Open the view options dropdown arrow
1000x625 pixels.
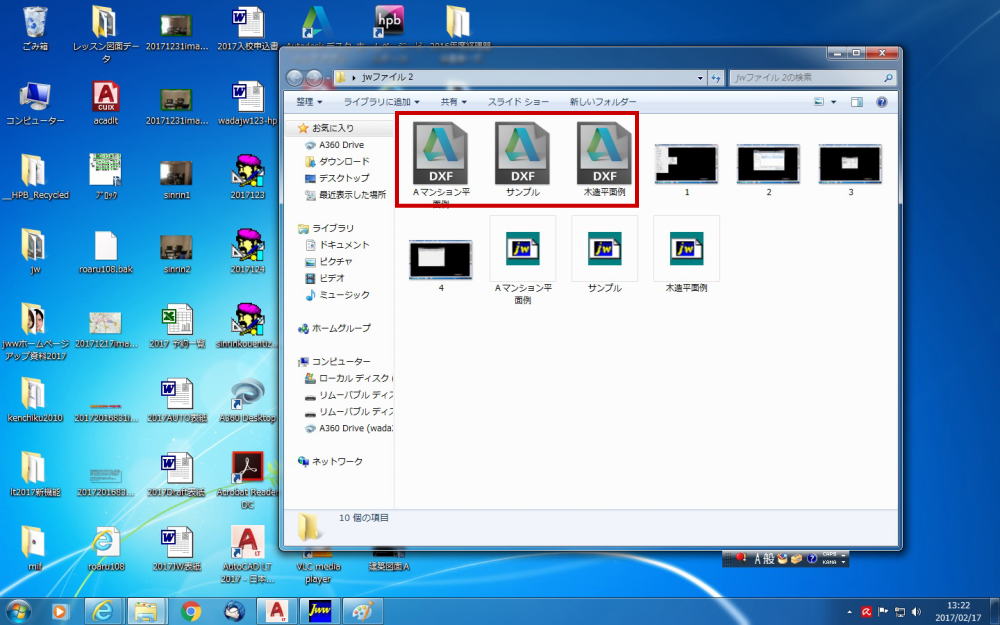[833, 102]
